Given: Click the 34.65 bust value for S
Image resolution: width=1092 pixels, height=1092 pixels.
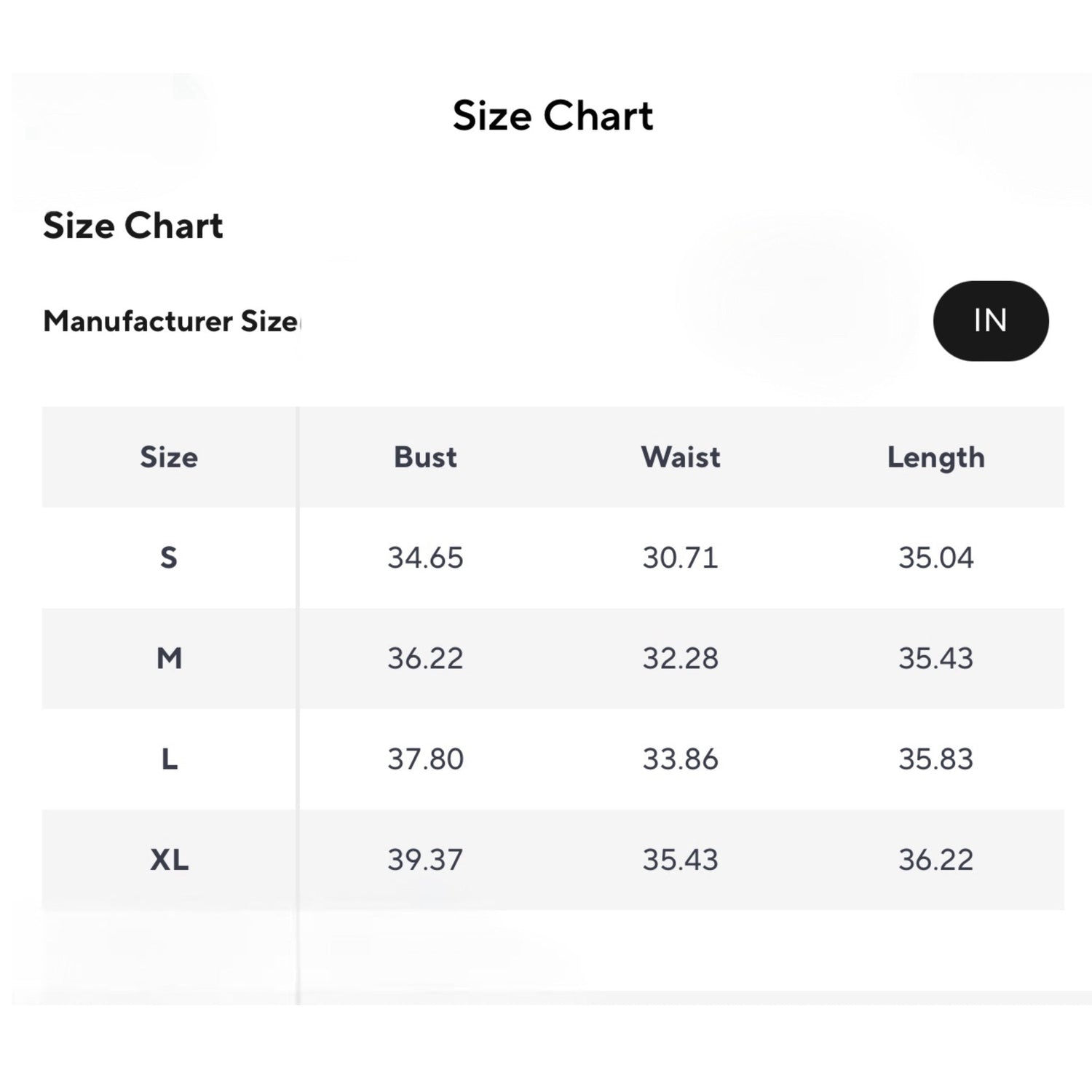Looking at the screenshot, I should [x=425, y=558].
